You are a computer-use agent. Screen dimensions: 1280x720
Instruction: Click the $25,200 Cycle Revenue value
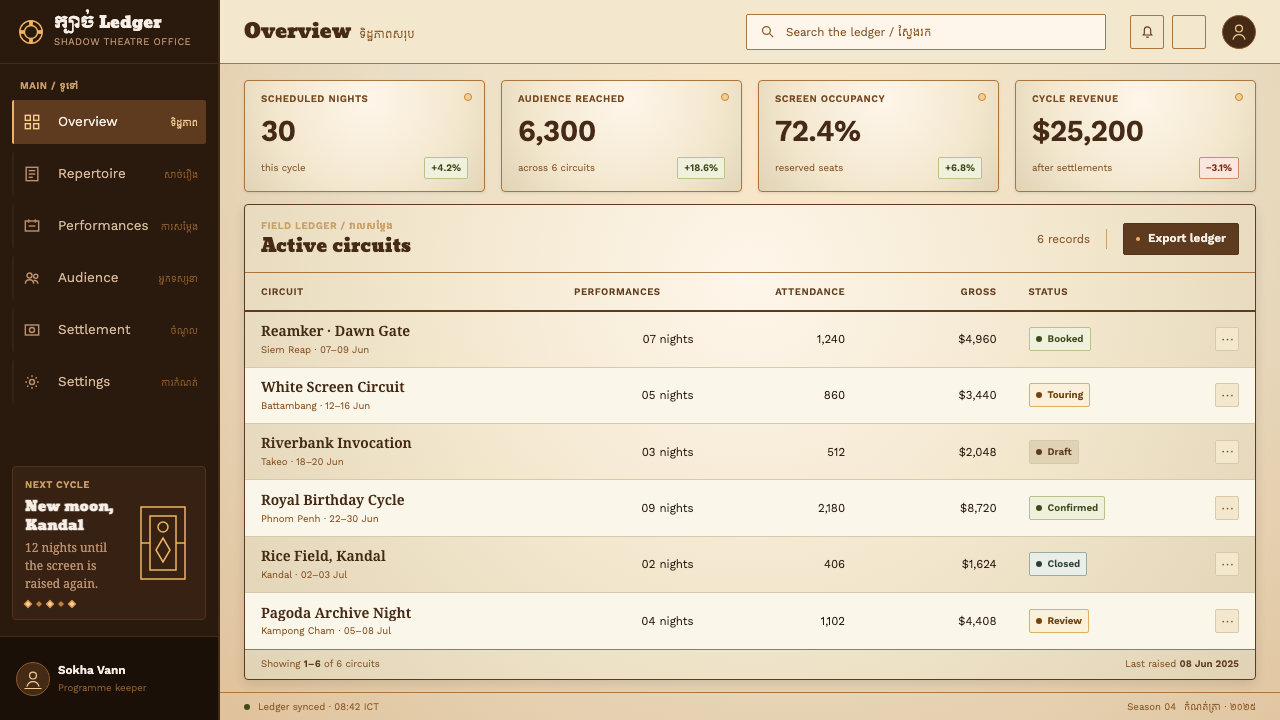click(1088, 132)
